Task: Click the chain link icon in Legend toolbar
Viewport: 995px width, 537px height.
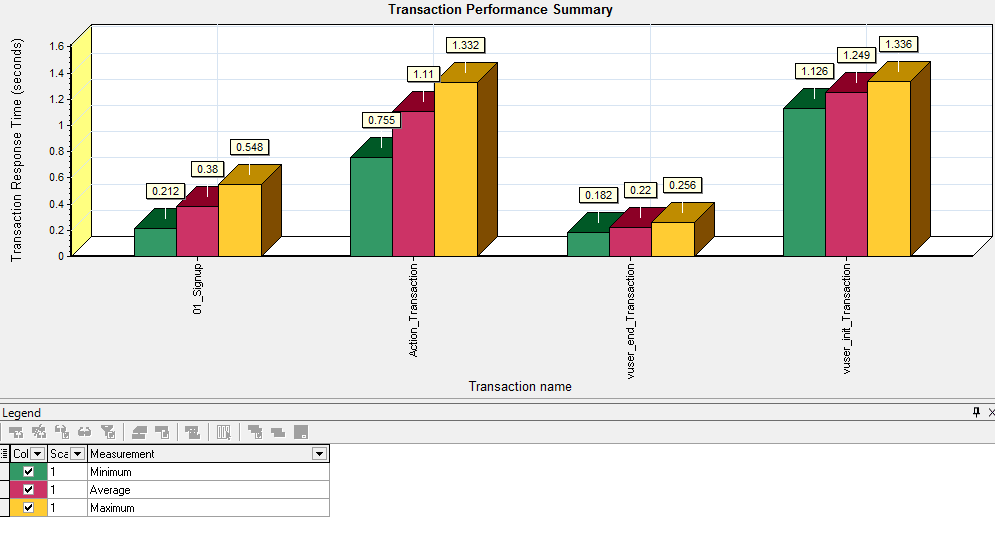Action: click(85, 432)
